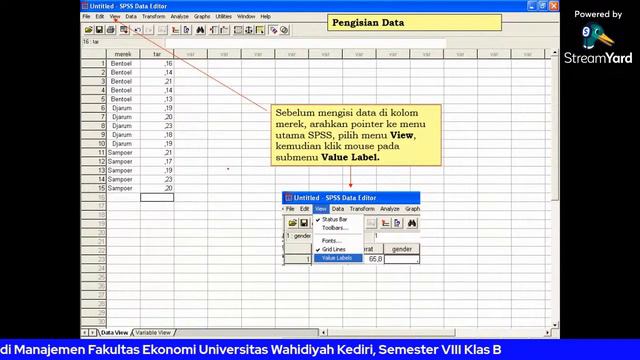Click the cell editor bar beside 16 : tar

pos(305,42)
